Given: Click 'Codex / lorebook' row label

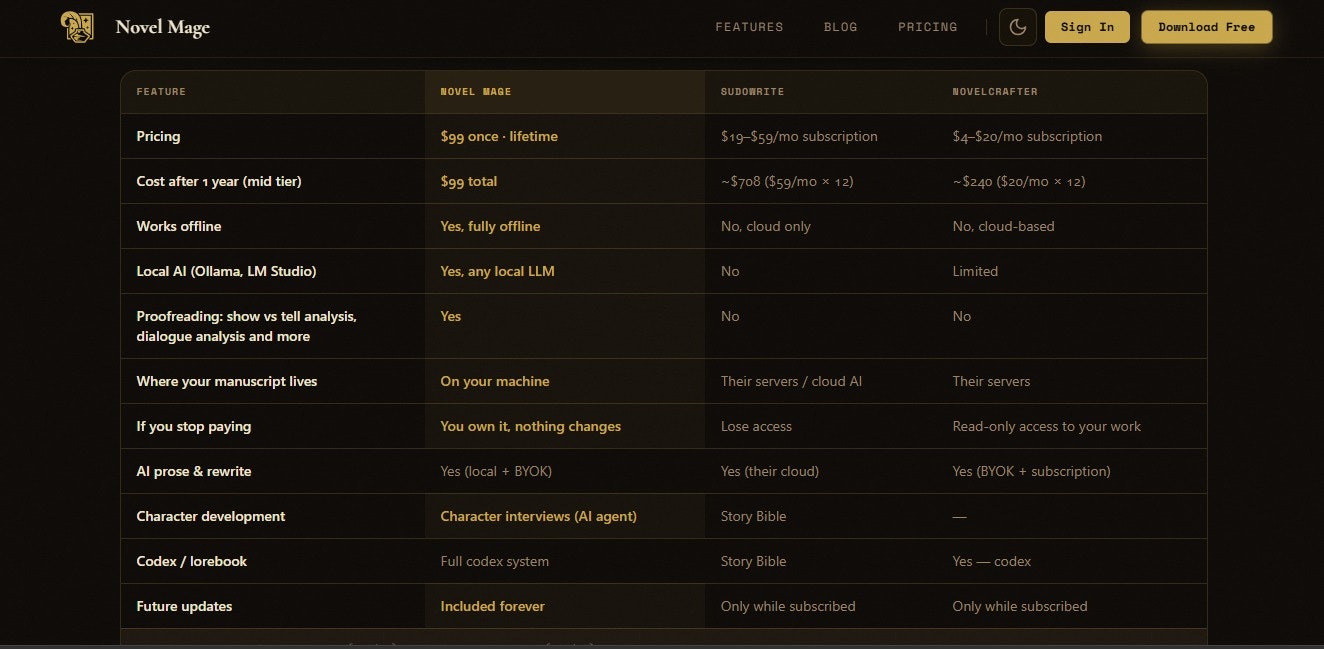Looking at the screenshot, I should pyautogui.click(x=192, y=561).
